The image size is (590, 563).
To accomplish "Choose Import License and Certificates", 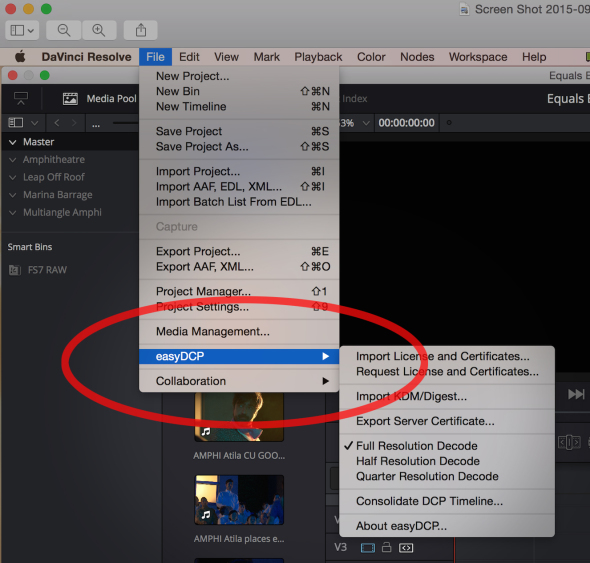I will (x=447, y=356).
